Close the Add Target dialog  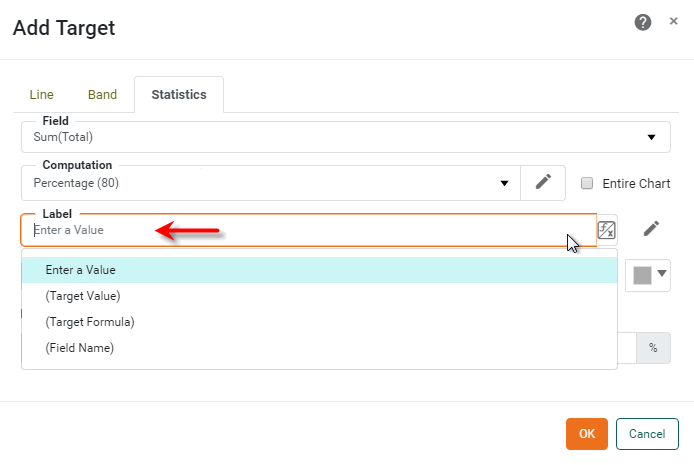pos(673,21)
